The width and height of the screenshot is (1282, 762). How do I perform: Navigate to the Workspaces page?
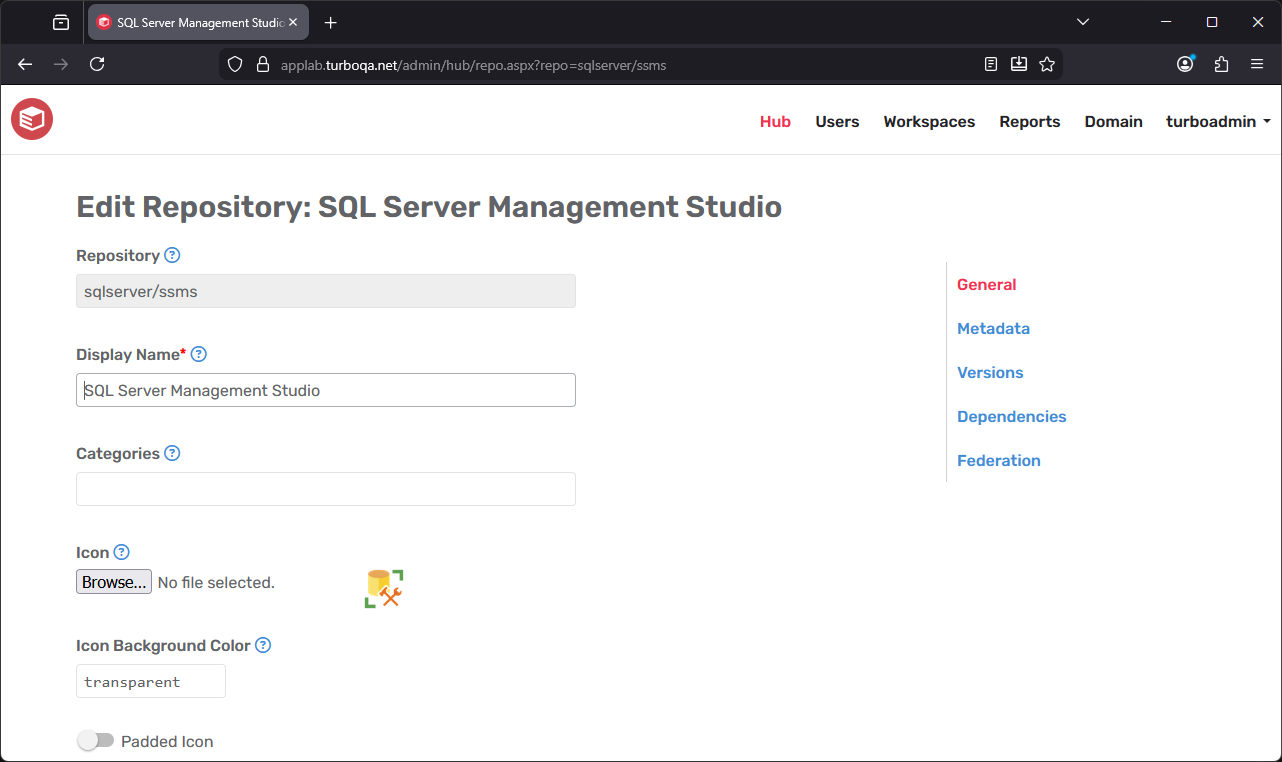[929, 121]
